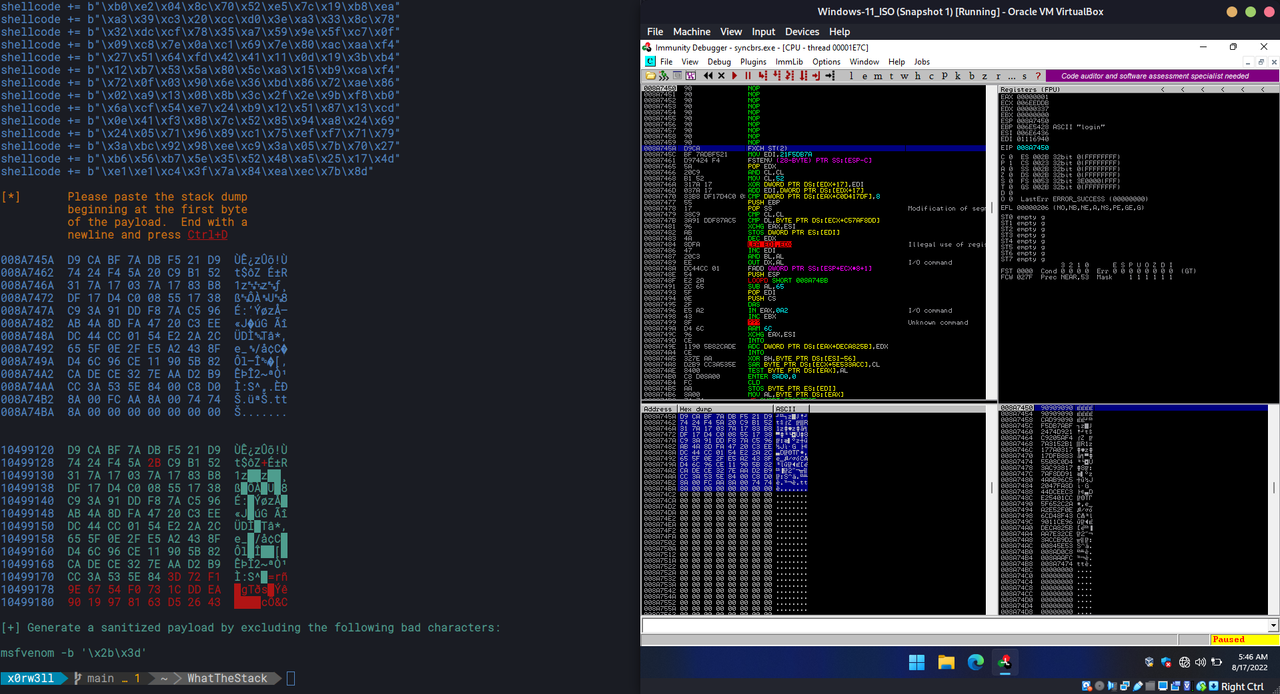
Task: Click the Open file toolbar icon in Immunity Debugger
Action: tap(650, 76)
